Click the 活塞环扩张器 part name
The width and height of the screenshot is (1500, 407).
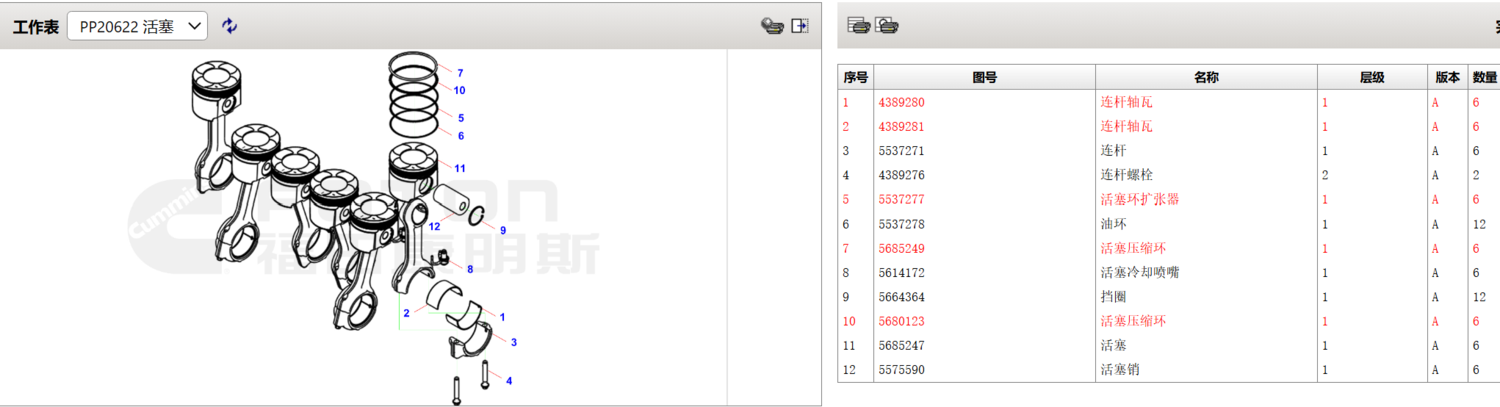tap(1139, 199)
